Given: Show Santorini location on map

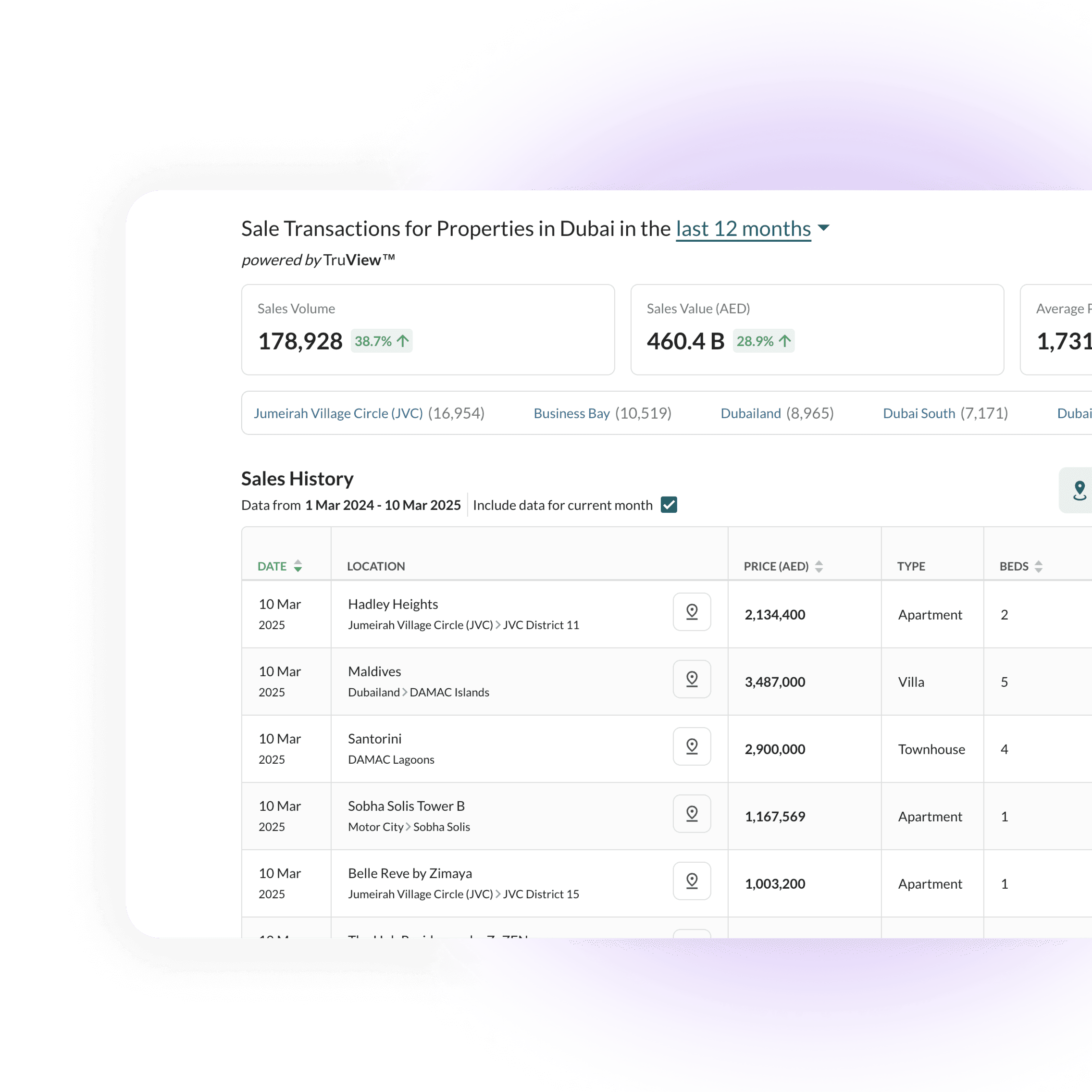Looking at the screenshot, I should [x=691, y=746].
